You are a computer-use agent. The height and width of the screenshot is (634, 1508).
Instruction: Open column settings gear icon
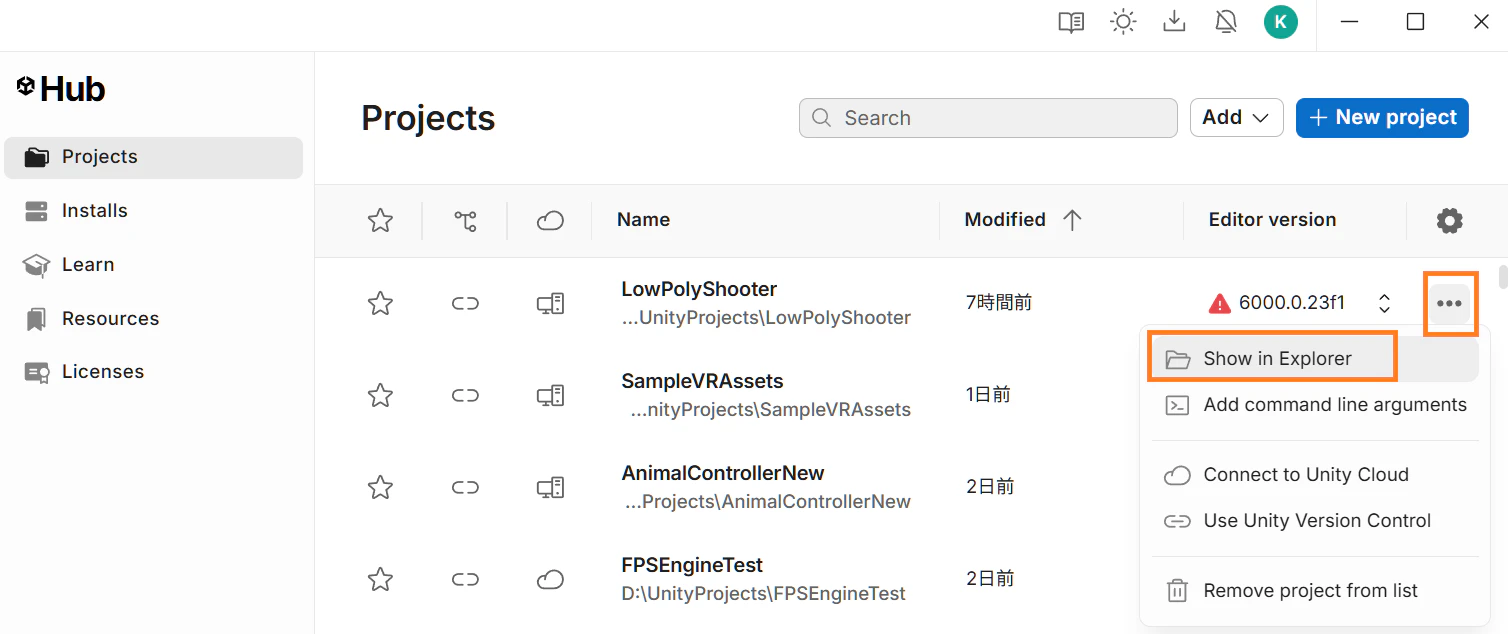coord(1449,221)
